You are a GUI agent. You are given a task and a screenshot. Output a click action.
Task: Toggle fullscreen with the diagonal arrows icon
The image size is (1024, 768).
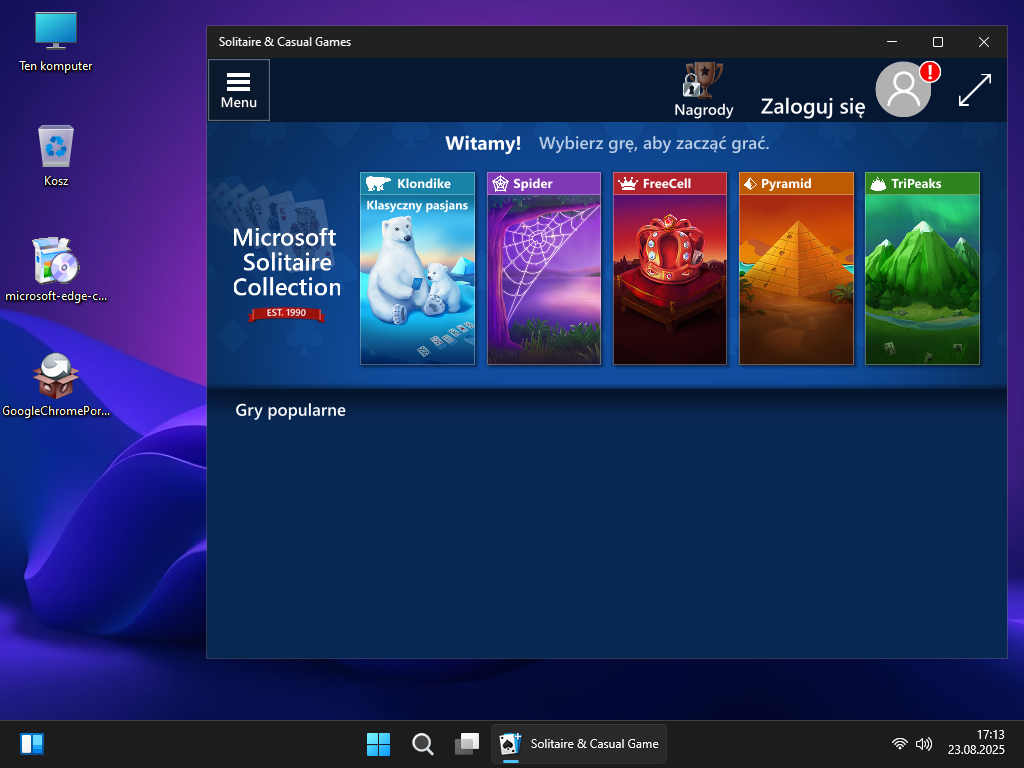point(974,90)
